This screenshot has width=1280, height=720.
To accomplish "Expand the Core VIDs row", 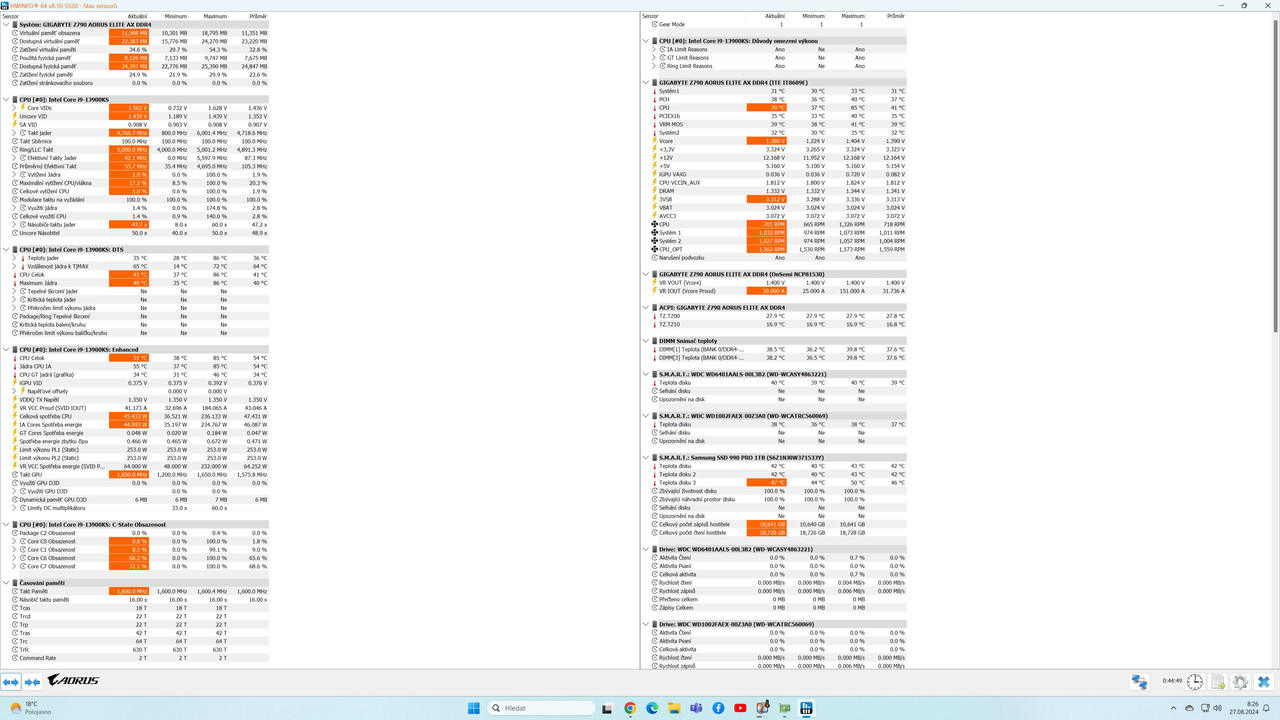I will (x=14, y=108).
